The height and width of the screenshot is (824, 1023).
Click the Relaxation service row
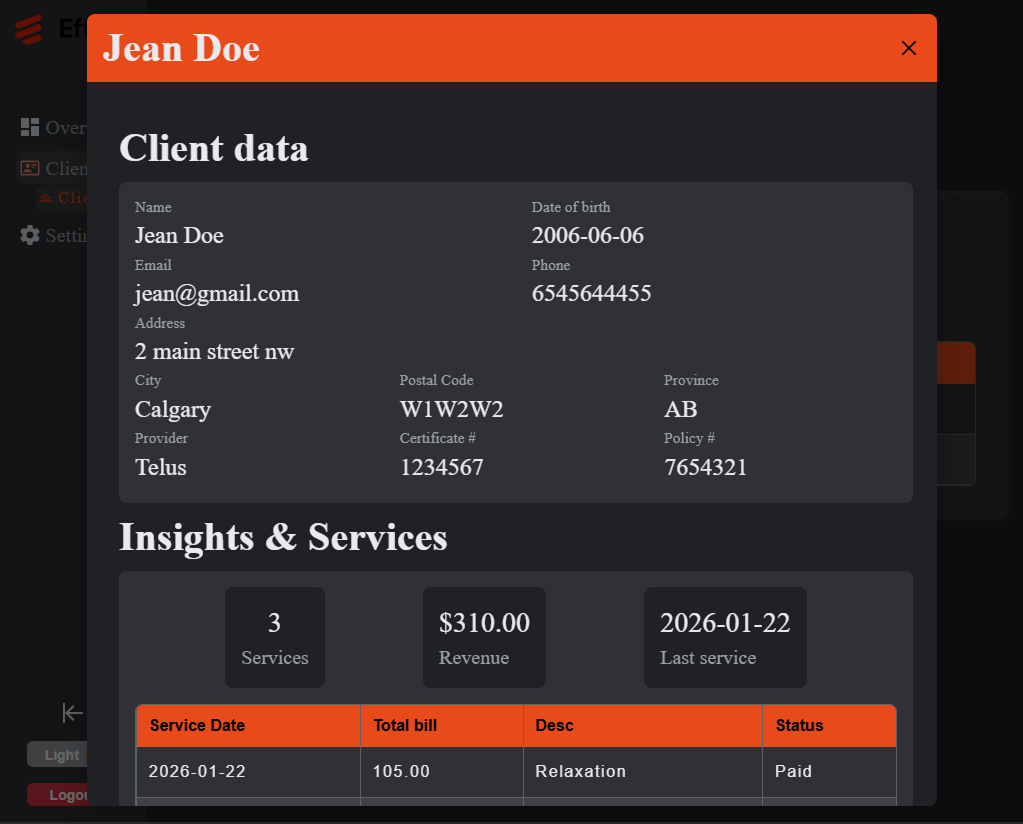click(580, 771)
